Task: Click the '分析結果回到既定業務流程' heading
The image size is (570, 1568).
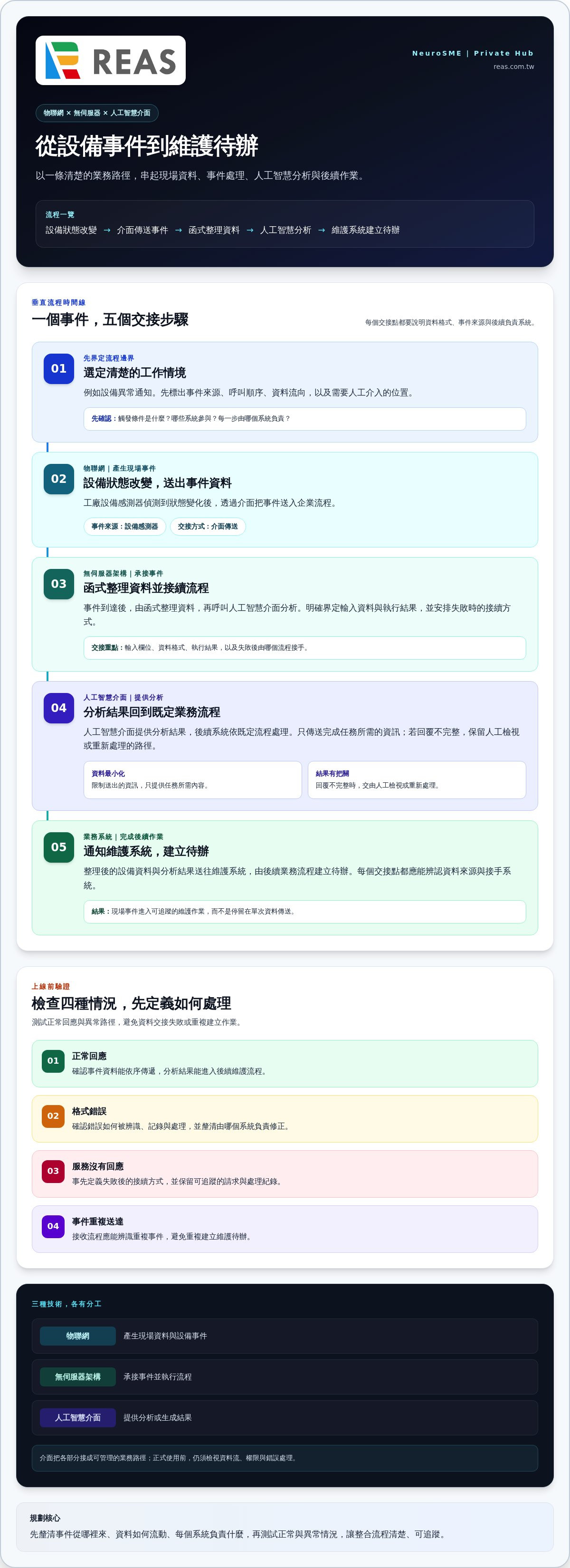Action: click(152, 712)
